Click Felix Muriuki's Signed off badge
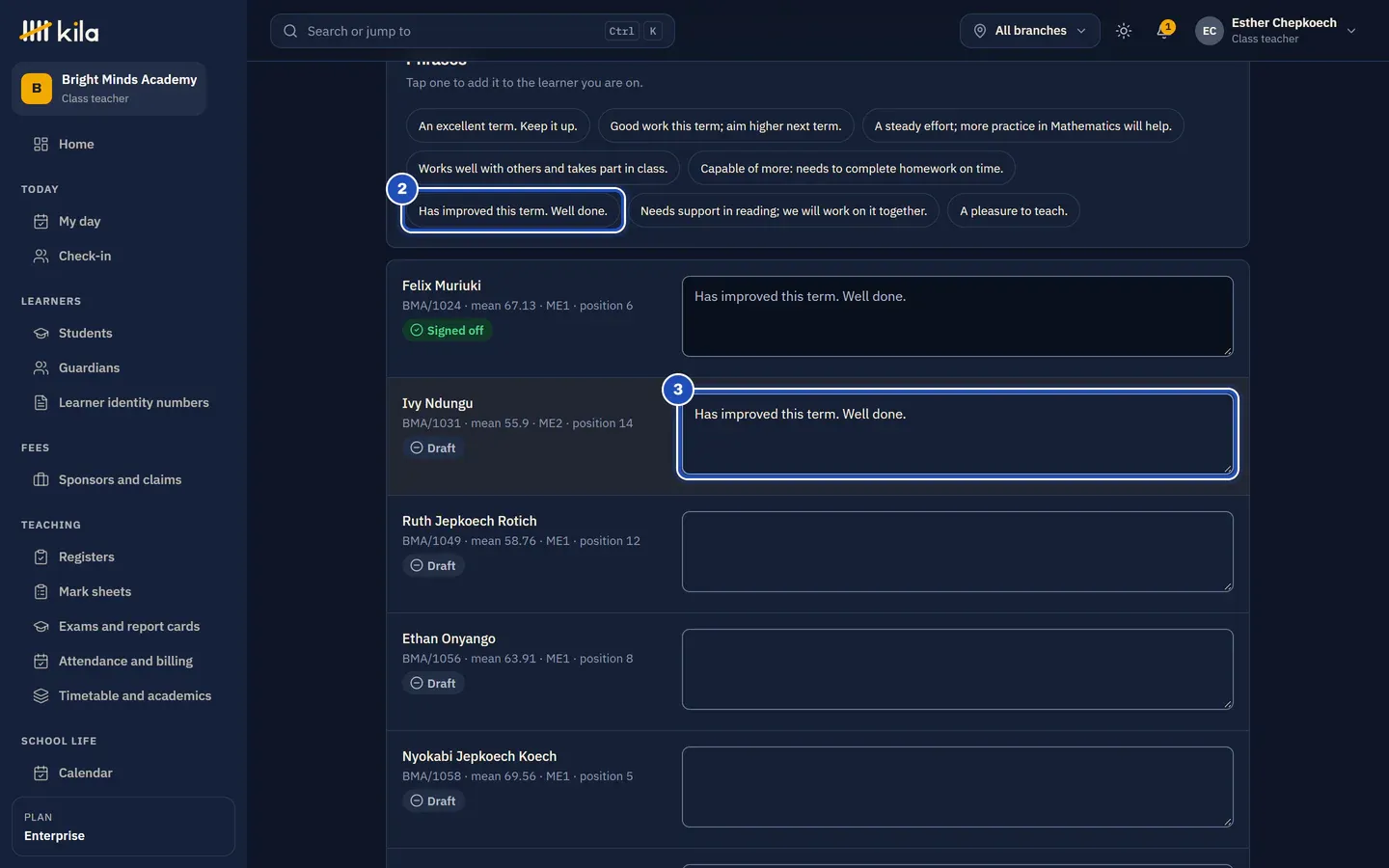This screenshot has width=1389, height=868. (x=447, y=331)
